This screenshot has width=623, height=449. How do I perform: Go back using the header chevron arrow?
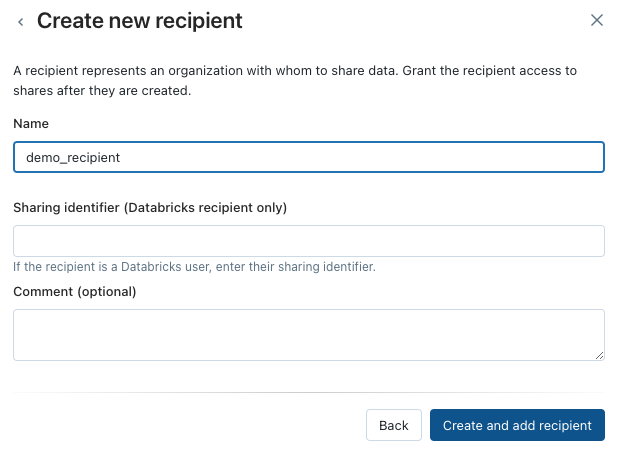click(21, 22)
